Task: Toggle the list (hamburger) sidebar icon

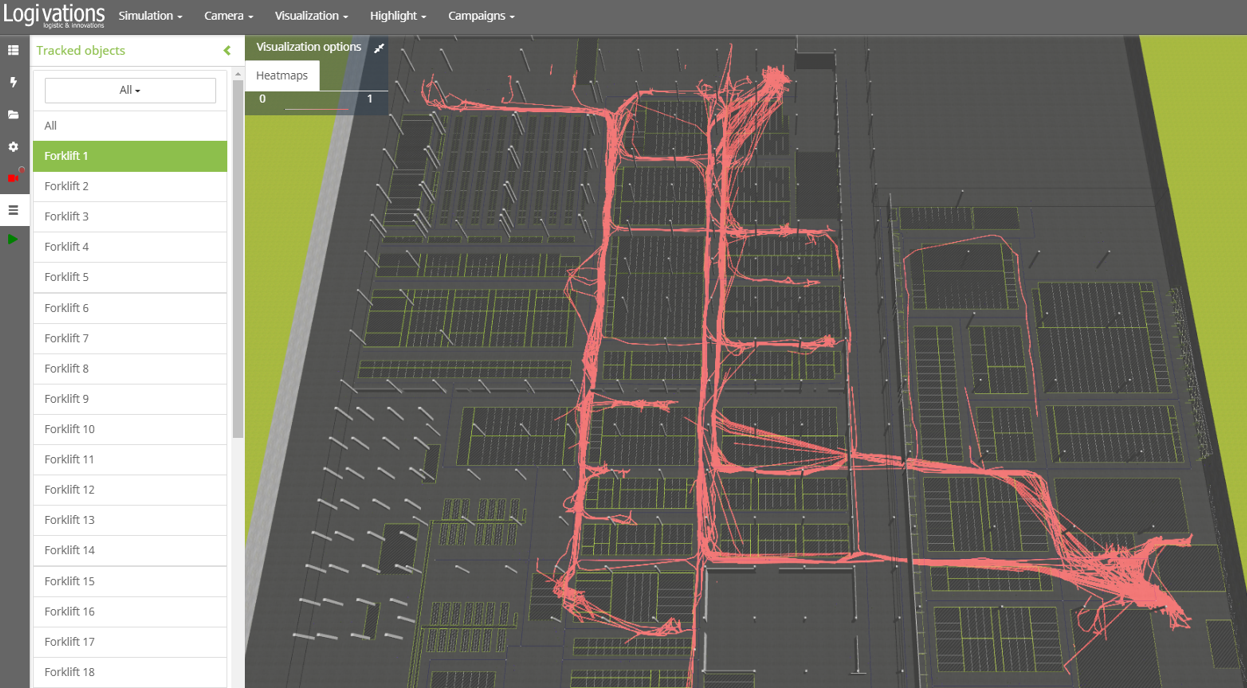Action: (x=13, y=210)
